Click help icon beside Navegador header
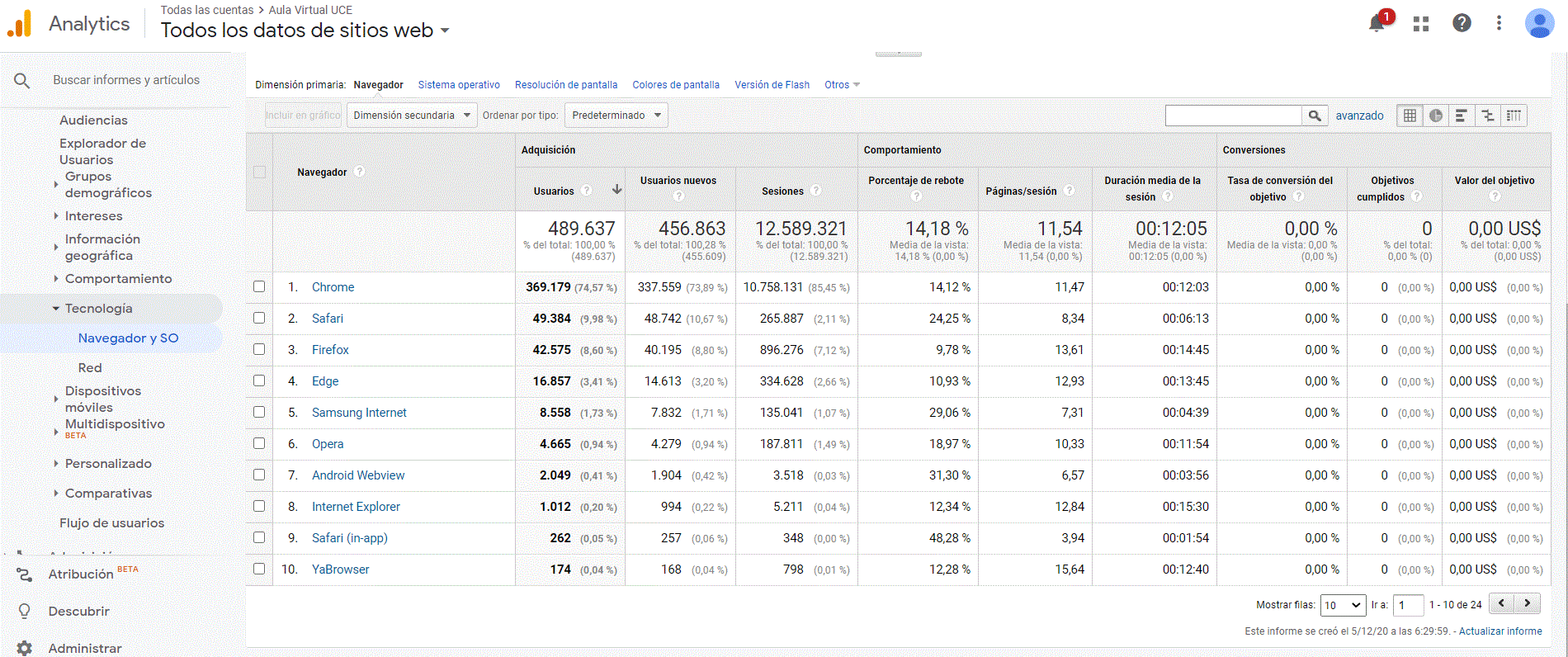Image resolution: width=1568 pixels, height=657 pixels. (x=359, y=172)
